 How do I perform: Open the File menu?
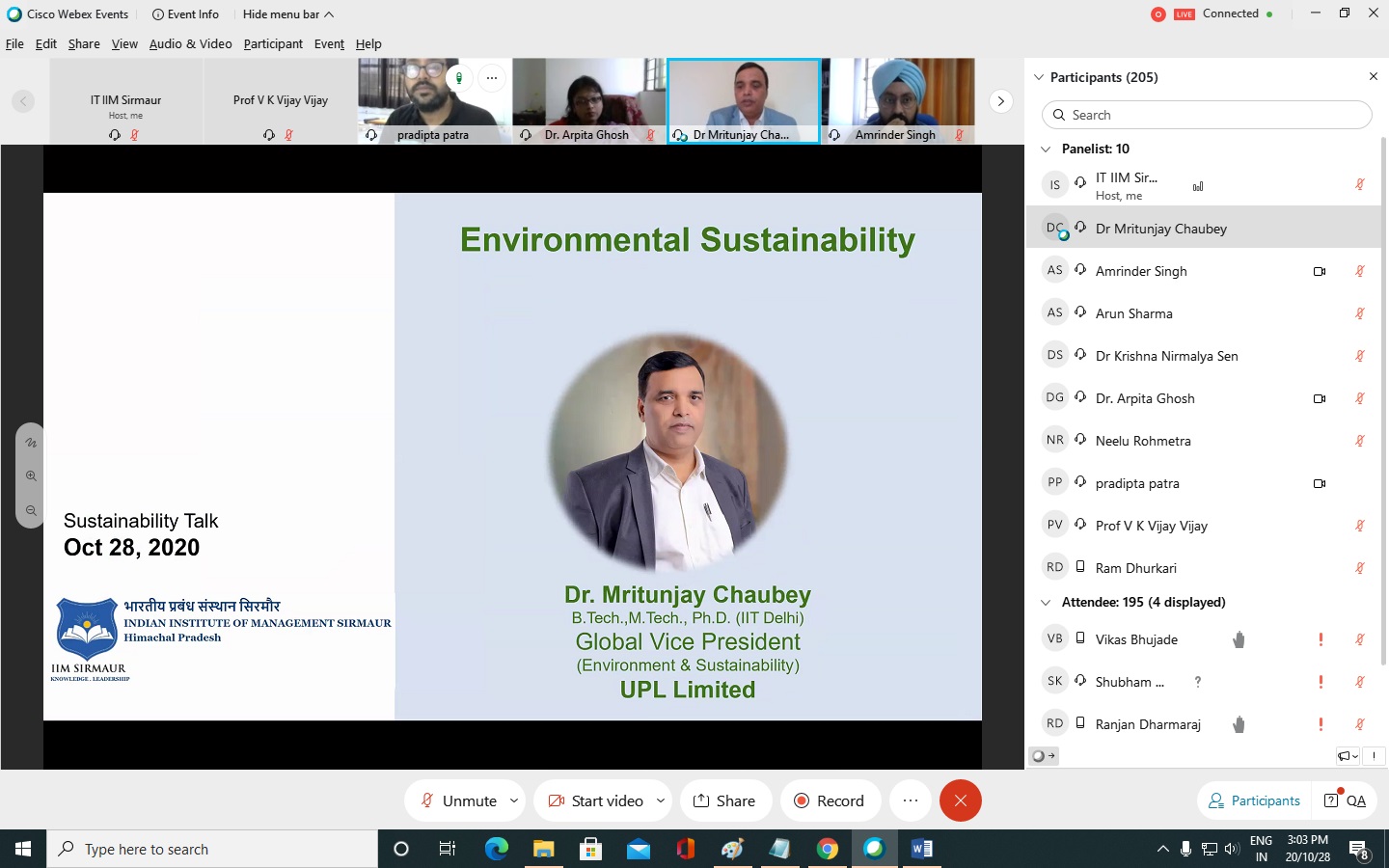click(14, 43)
